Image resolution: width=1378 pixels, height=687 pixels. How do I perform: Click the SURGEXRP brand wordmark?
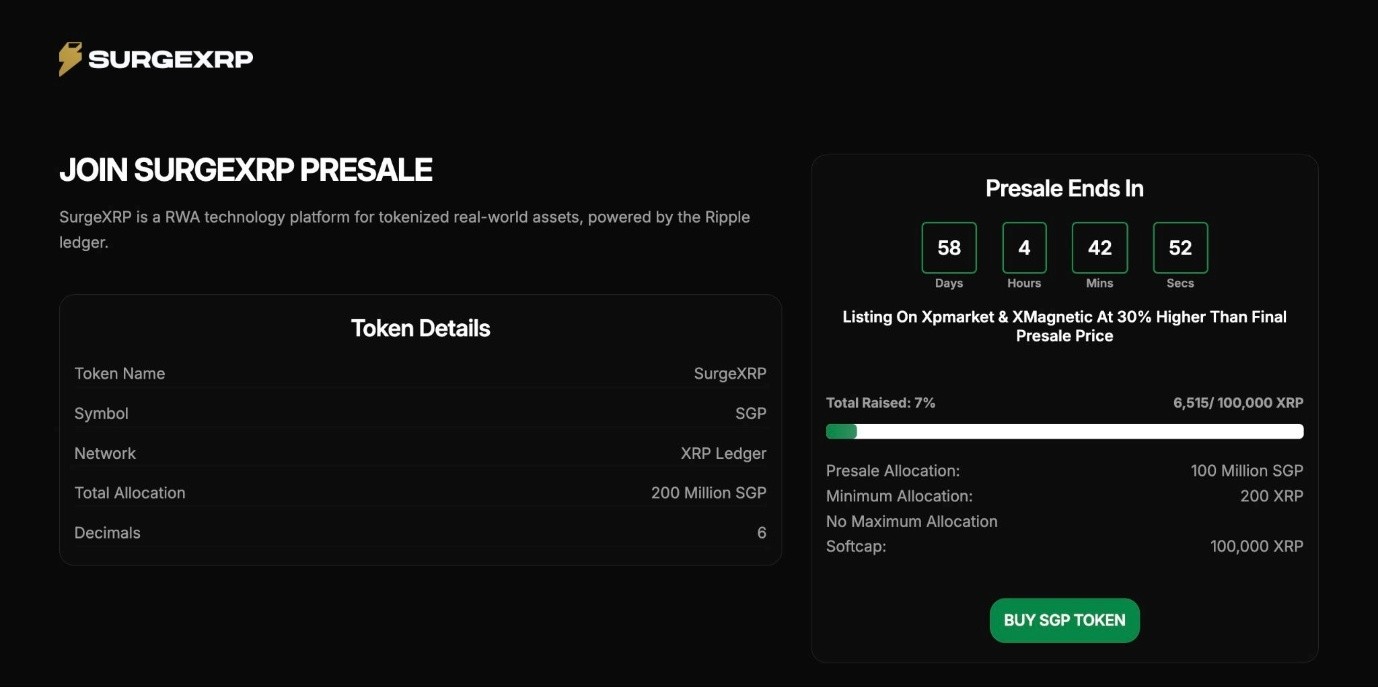point(171,60)
